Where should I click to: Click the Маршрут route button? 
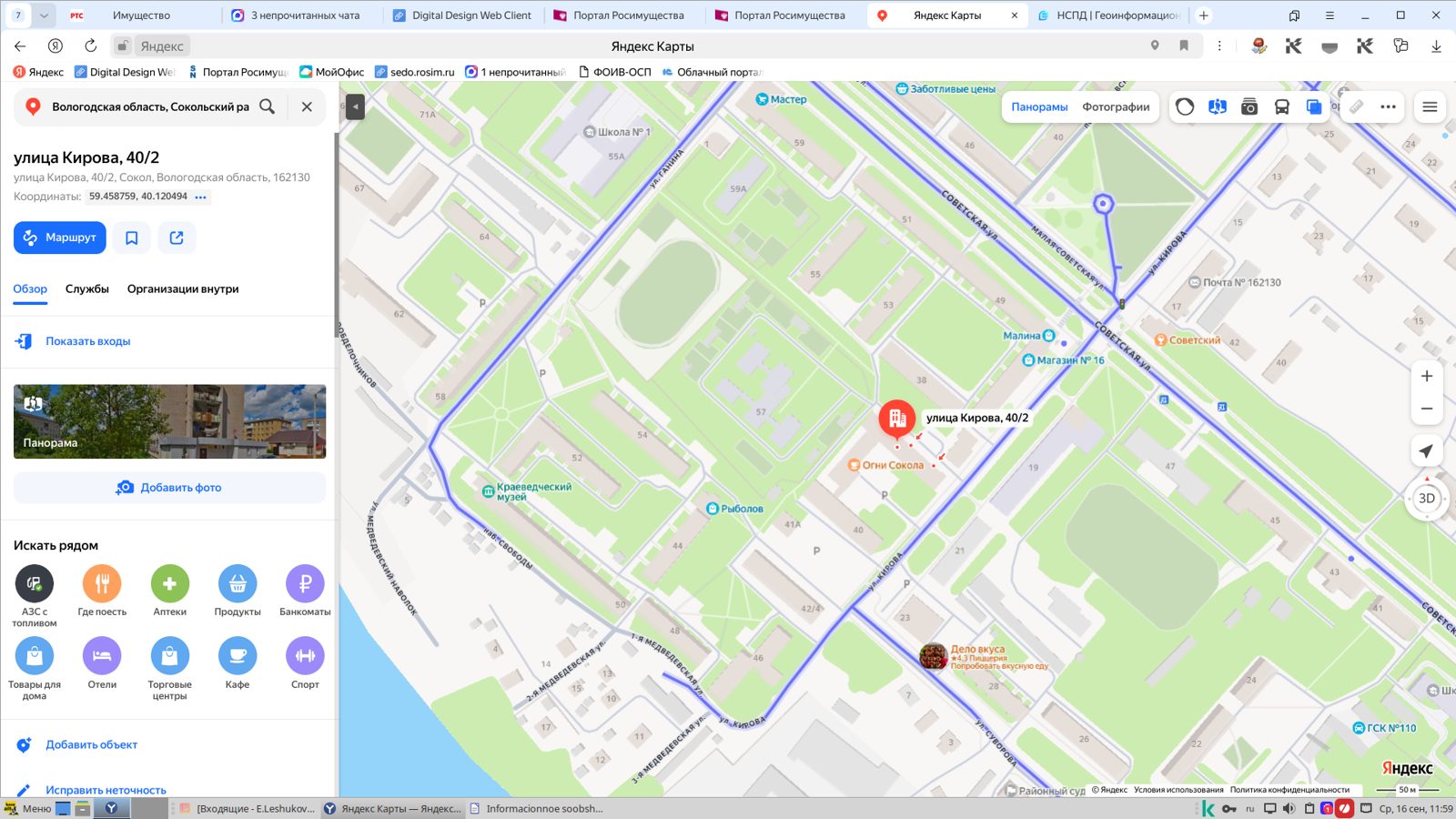pyautogui.click(x=60, y=238)
